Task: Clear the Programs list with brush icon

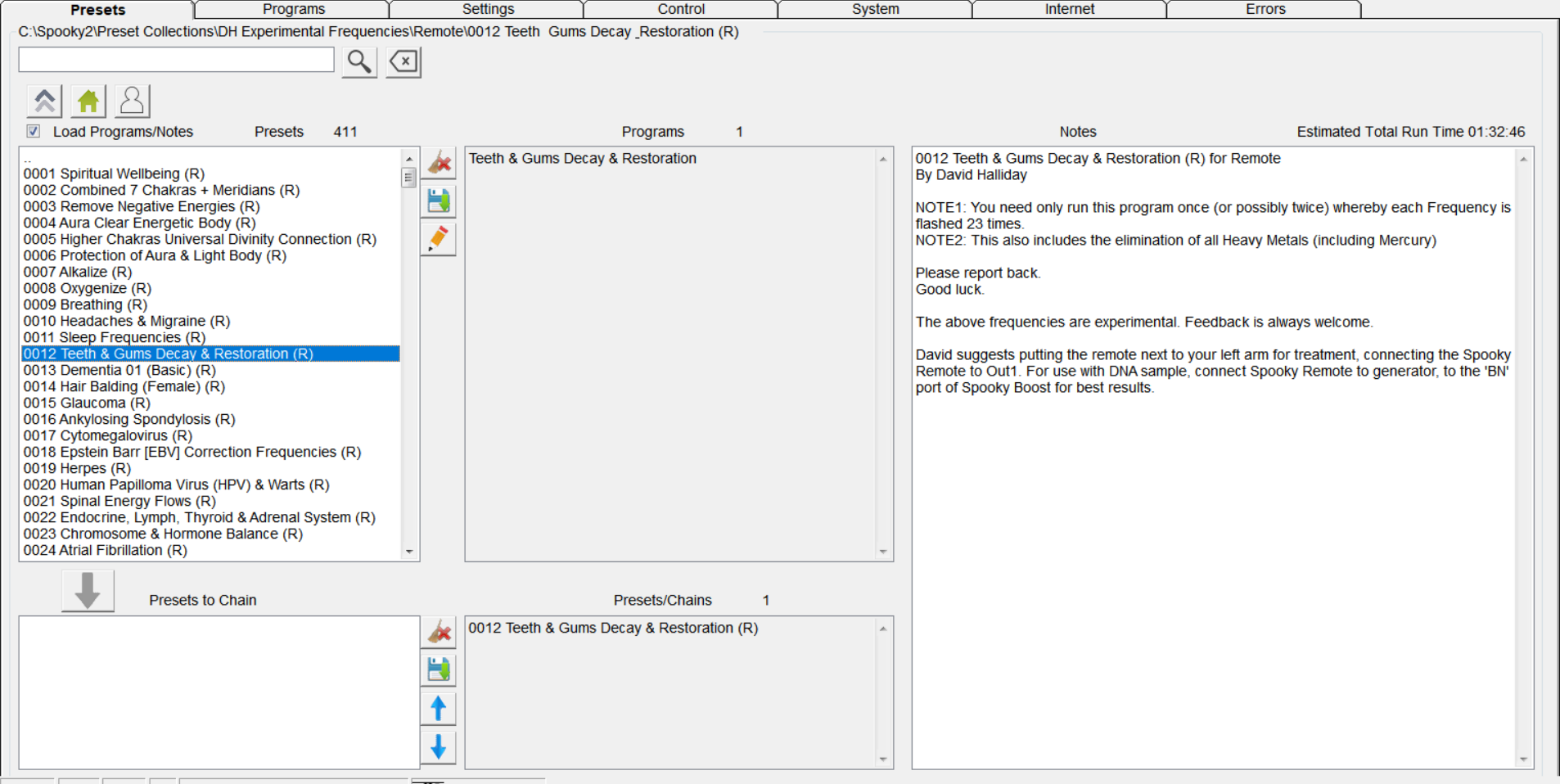Action: click(x=439, y=163)
